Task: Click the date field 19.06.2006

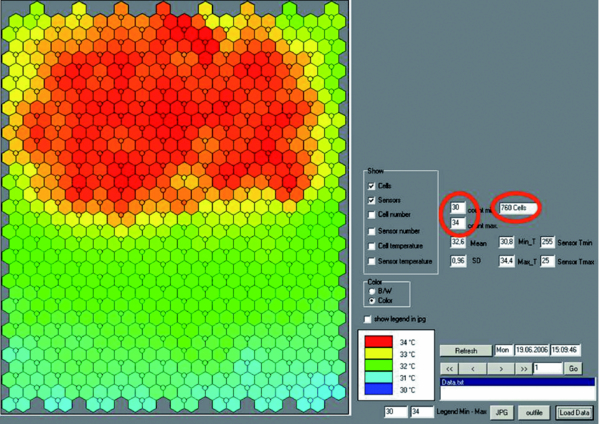Action: point(532,350)
